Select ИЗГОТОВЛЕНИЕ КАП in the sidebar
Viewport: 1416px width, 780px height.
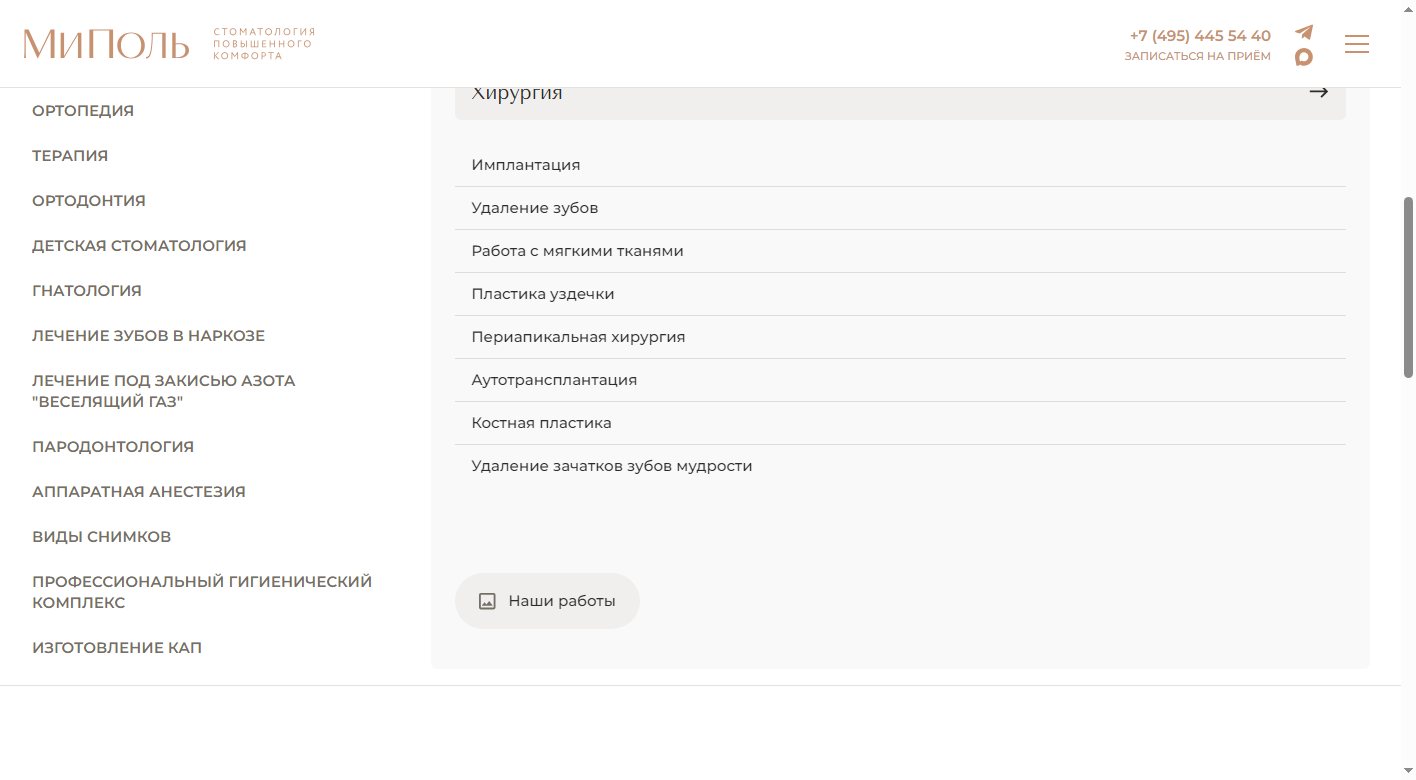pos(117,648)
